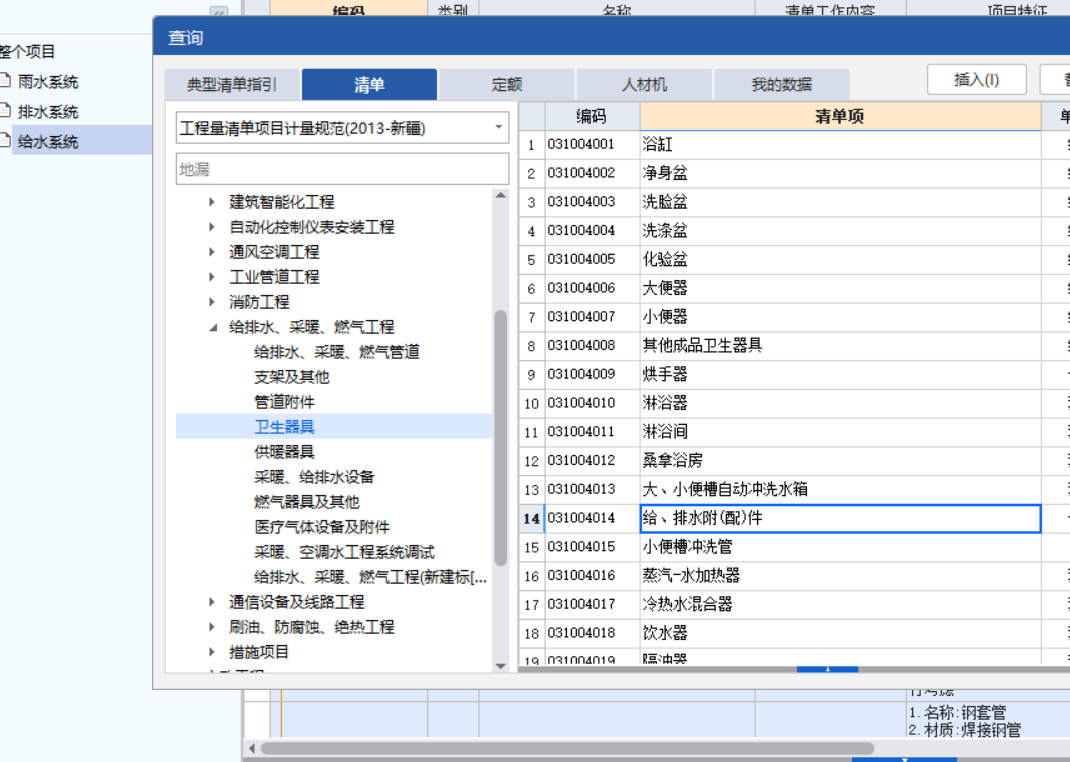Expand the 通风空调工程 tree node
Viewport: 1070px width, 762px height.
point(211,251)
